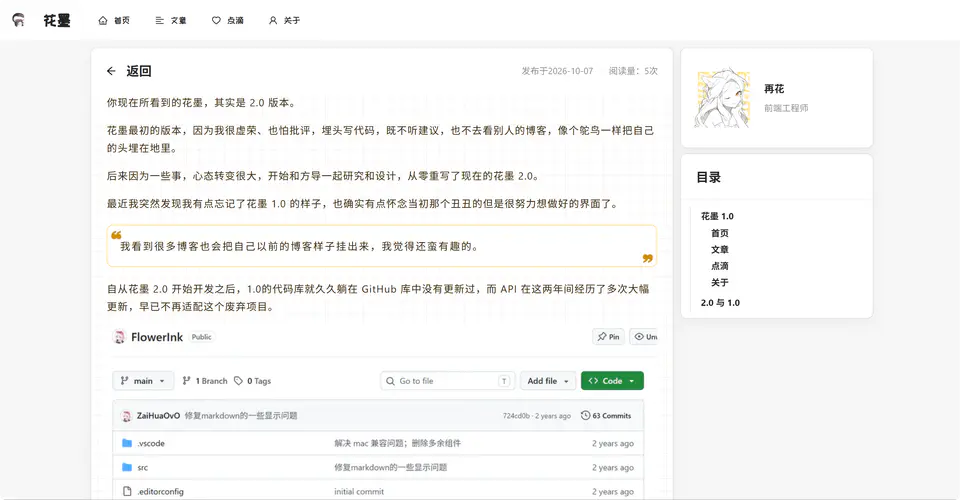Click the clock icon beside 63 Commits
Viewport: 960px width, 500px height.
[585, 416]
